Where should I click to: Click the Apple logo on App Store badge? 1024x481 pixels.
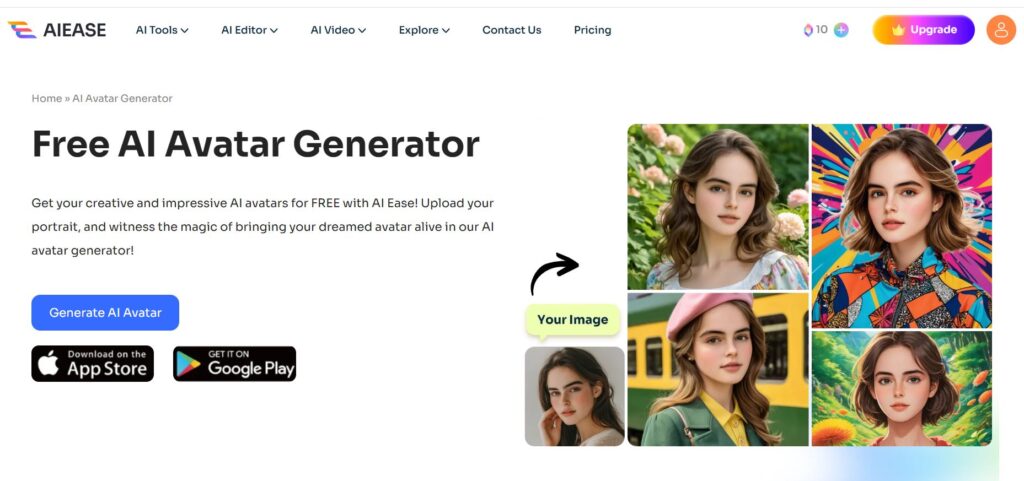tap(48, 363)
